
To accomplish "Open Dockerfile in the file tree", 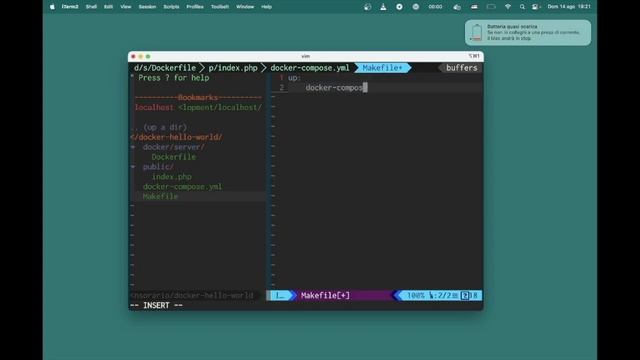I will [x=173, y=157].
